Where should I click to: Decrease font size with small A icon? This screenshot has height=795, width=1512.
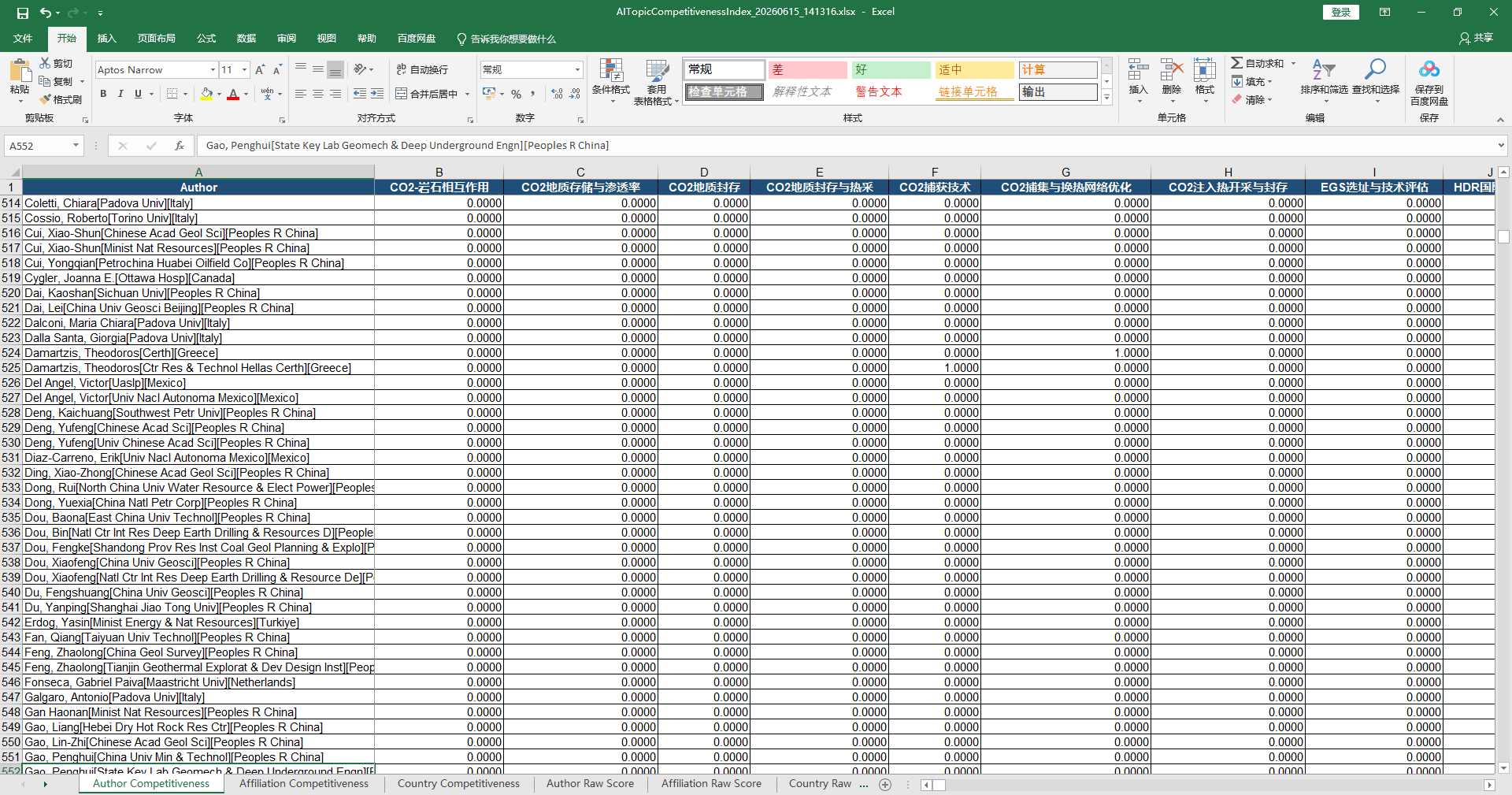pyautogui.click(x=277, y=70)
